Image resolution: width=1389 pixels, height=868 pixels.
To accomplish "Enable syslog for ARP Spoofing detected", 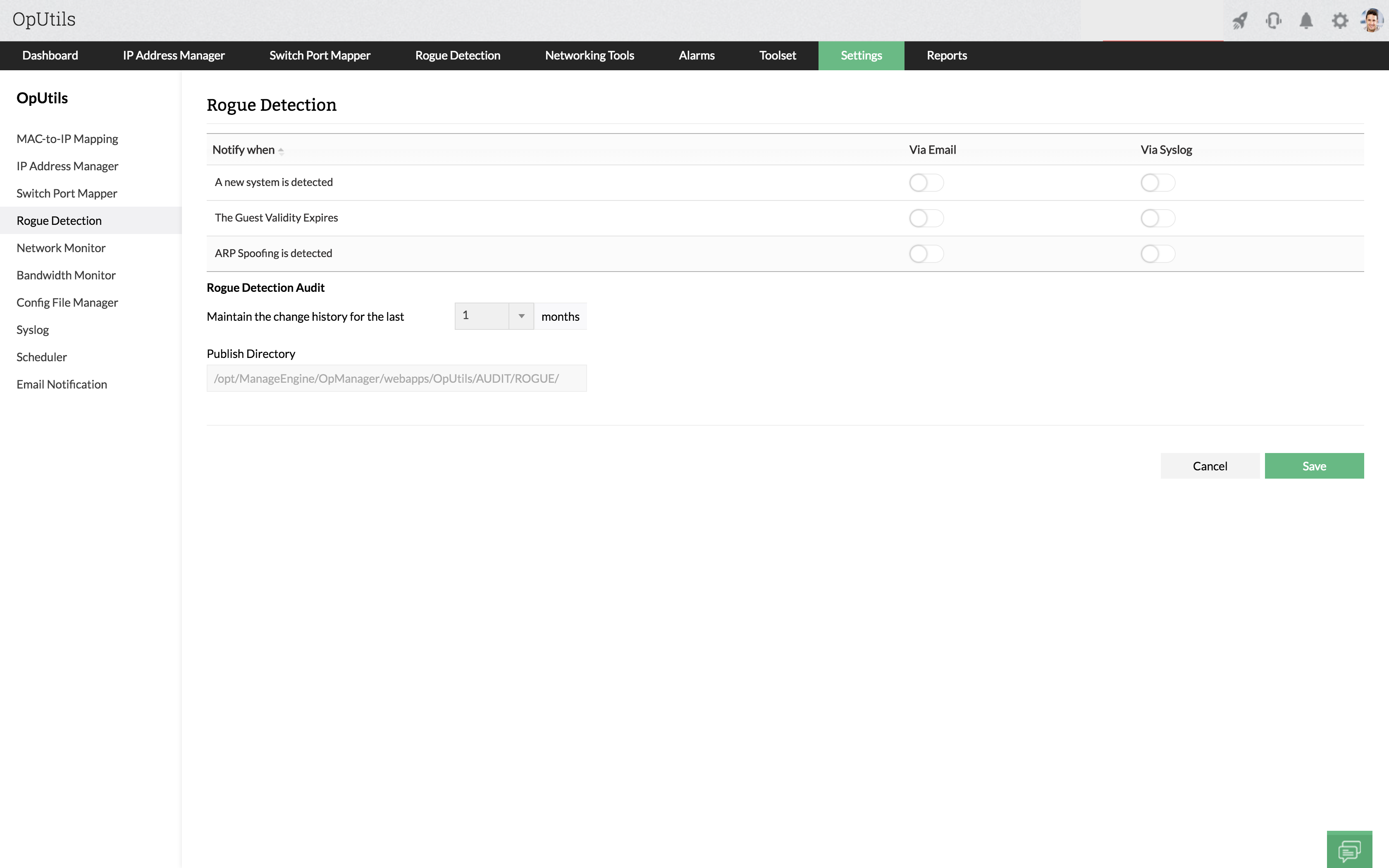I will click(x=1157, y=254).
